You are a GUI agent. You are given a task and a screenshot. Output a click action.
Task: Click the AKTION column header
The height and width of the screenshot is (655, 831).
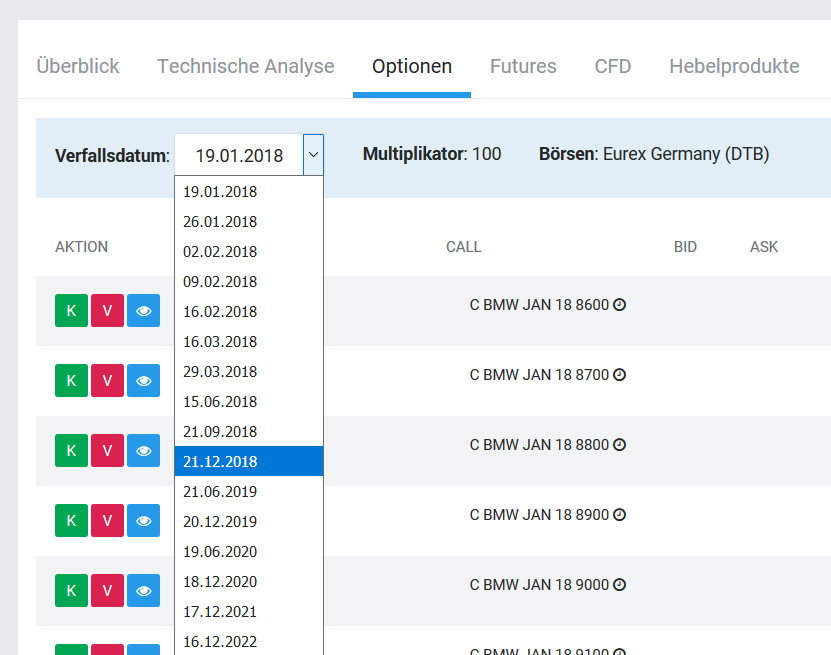pos(82,247)
